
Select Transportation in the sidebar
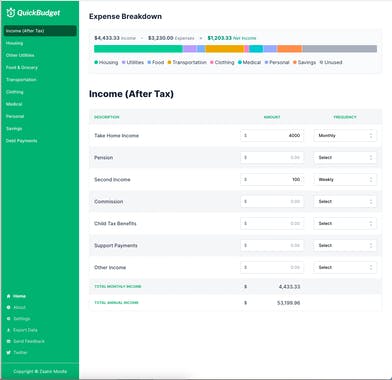coord(21,80)
